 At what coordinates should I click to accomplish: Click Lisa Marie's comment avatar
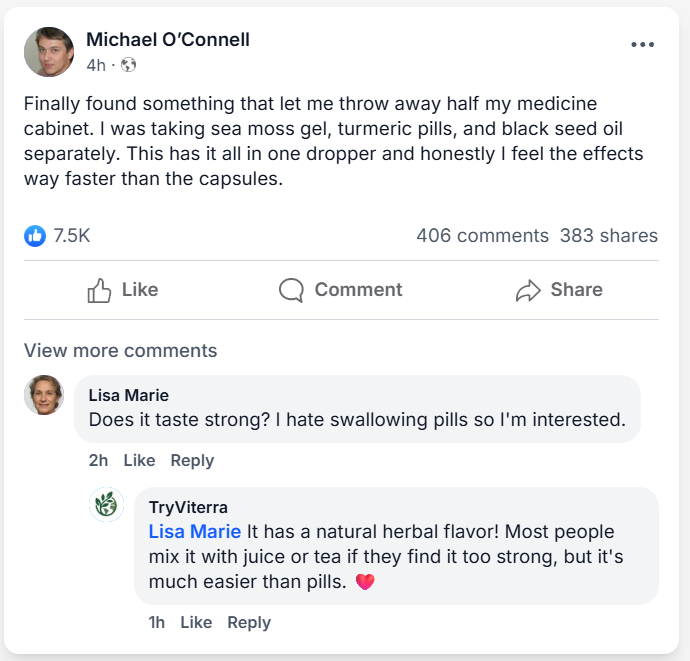(44, 395)
